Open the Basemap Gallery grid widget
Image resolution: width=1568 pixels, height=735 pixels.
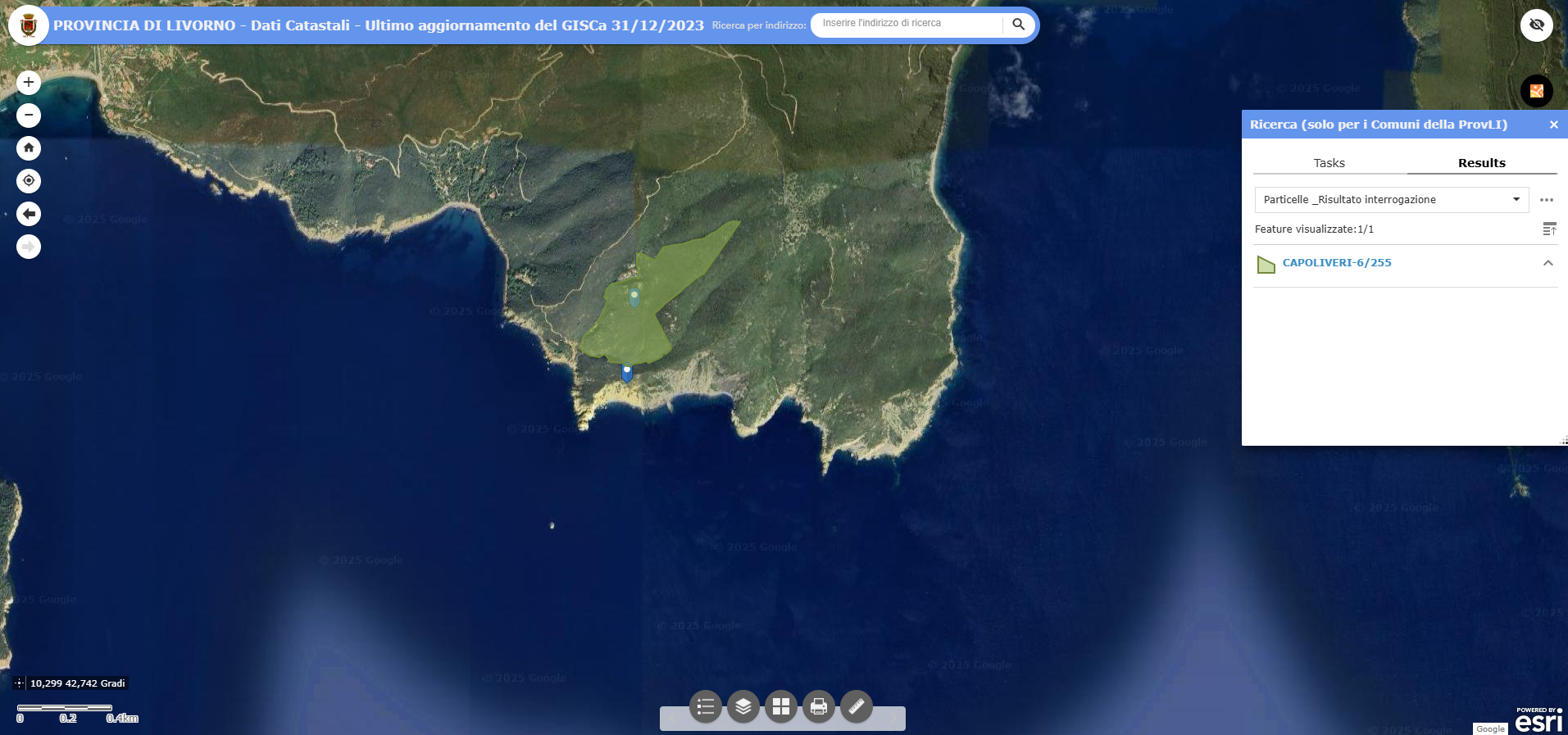click(x=780, y=706)
